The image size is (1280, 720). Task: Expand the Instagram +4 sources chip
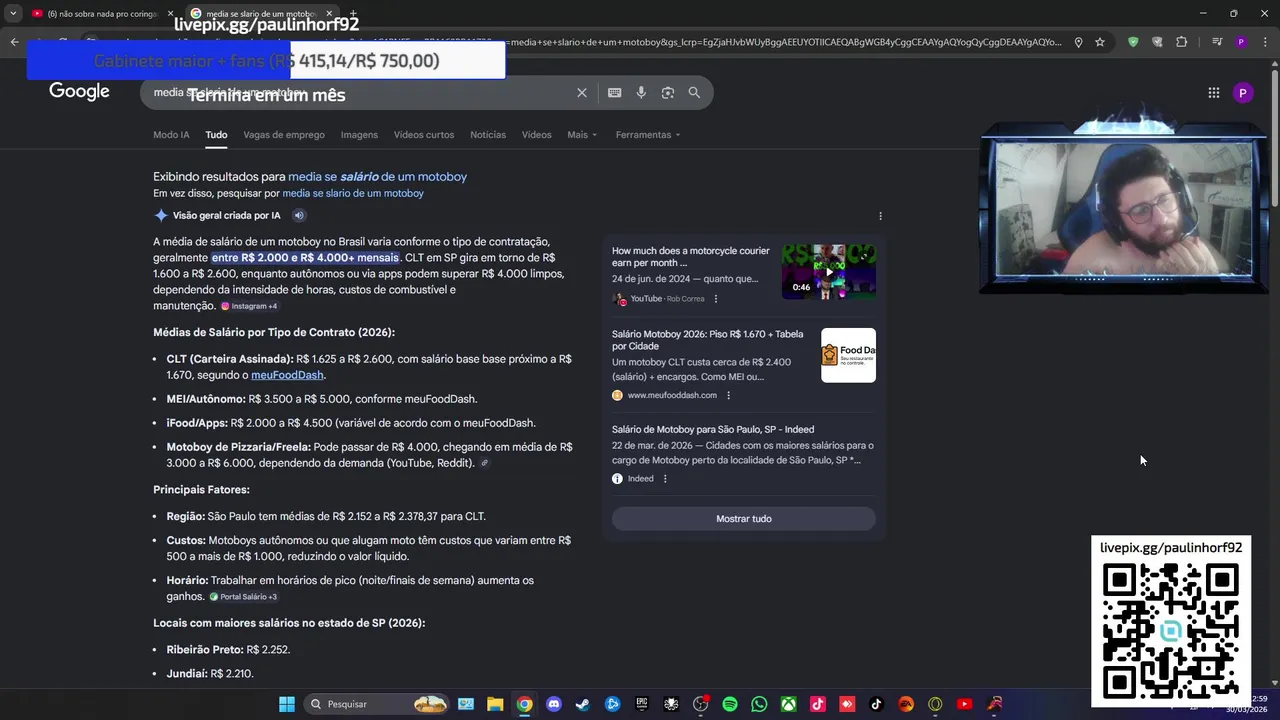tap(249, 306)
